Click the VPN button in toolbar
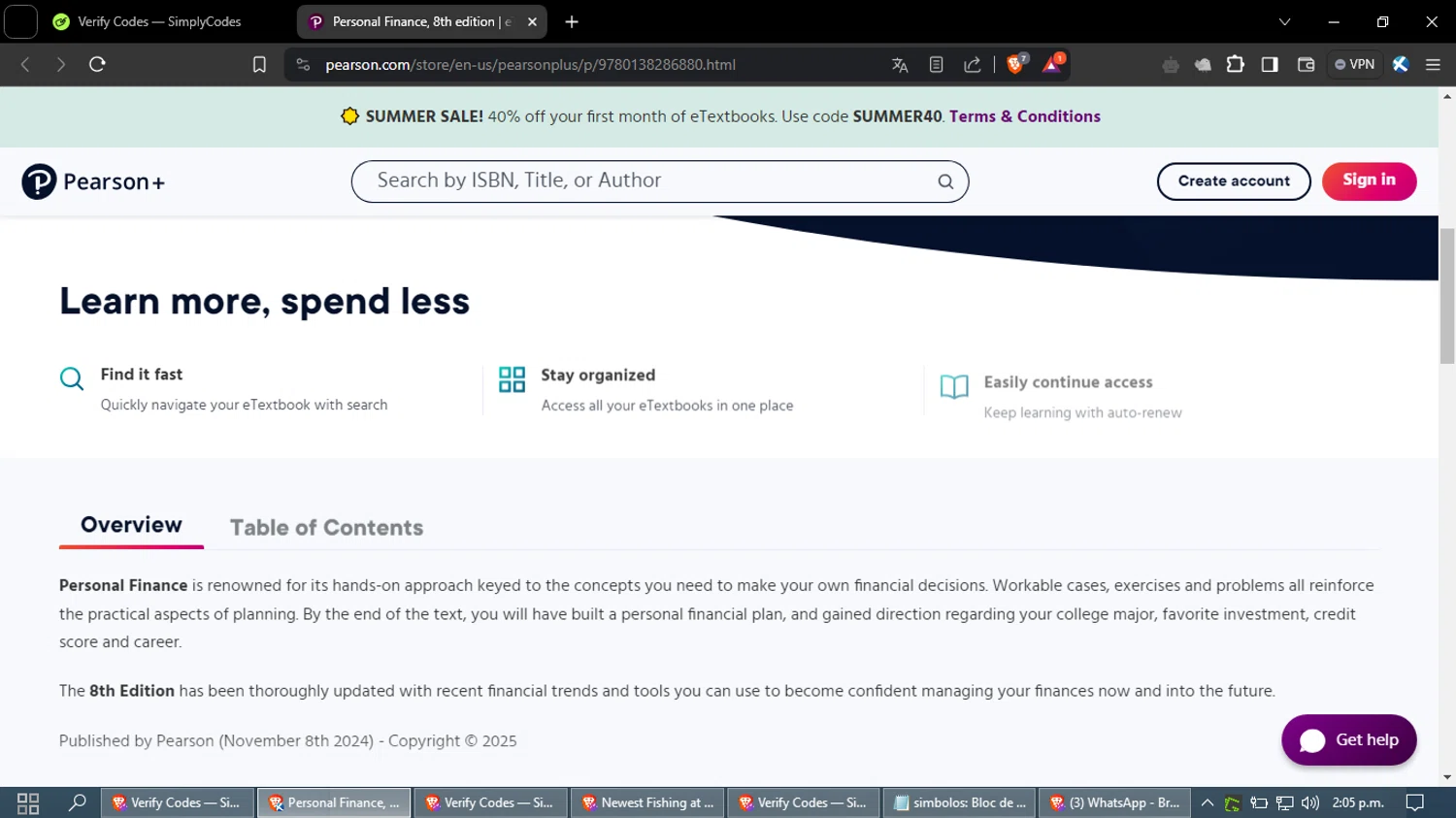This screenshot has width=1456, height=818. (x=1354, y=64)
